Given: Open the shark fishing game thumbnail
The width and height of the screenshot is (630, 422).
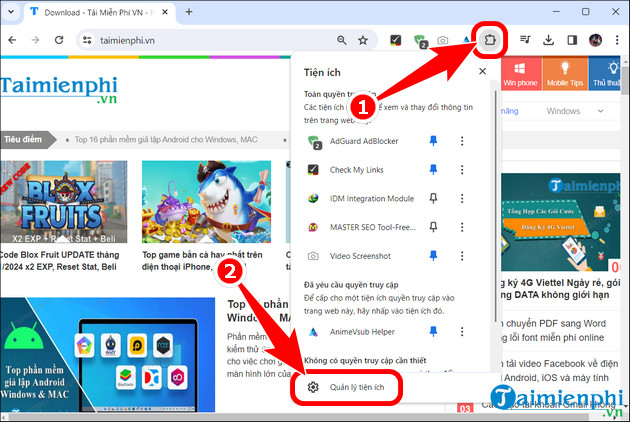Looking at the screenshot, I should [x=206, y=202].
